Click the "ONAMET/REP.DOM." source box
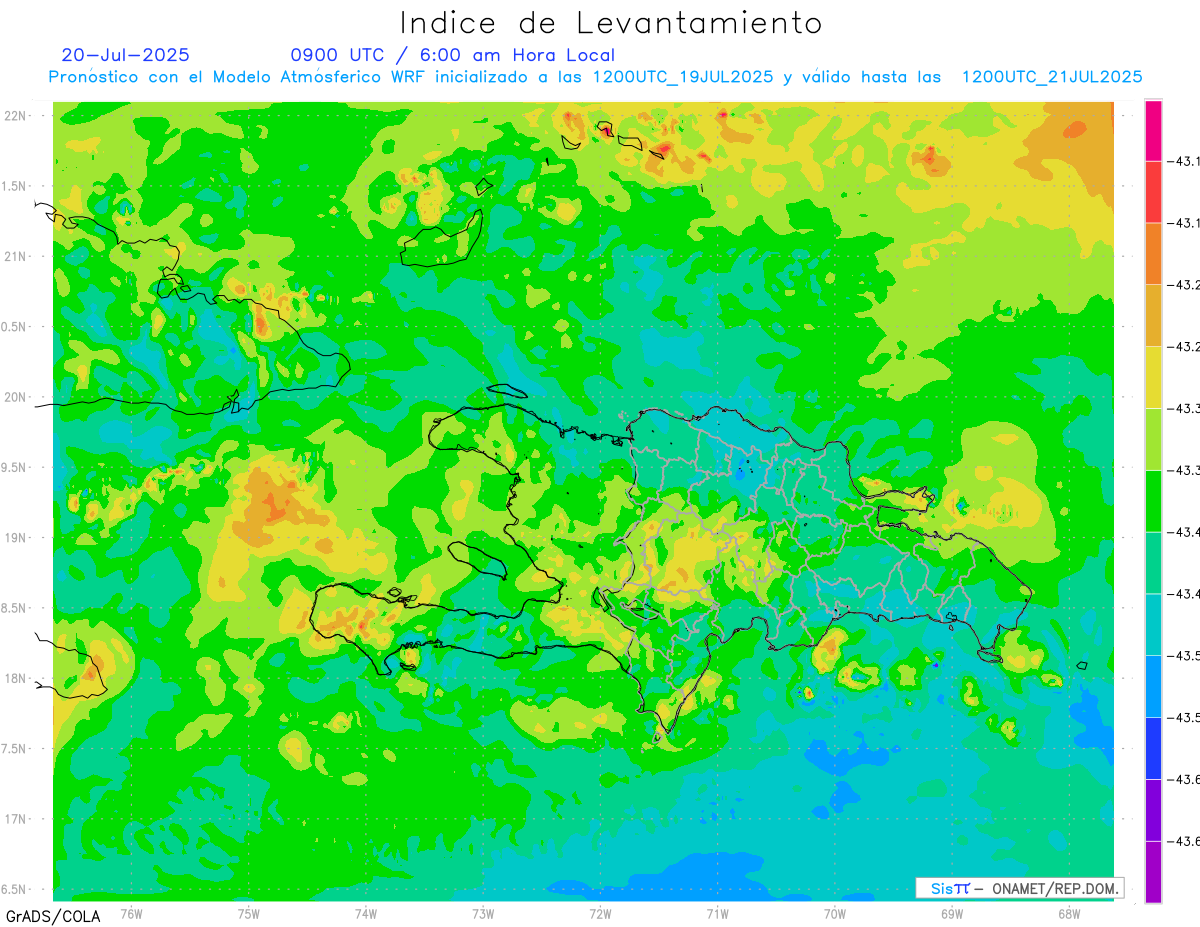This screenshot has width=1200, height=927. [1019, 888]
